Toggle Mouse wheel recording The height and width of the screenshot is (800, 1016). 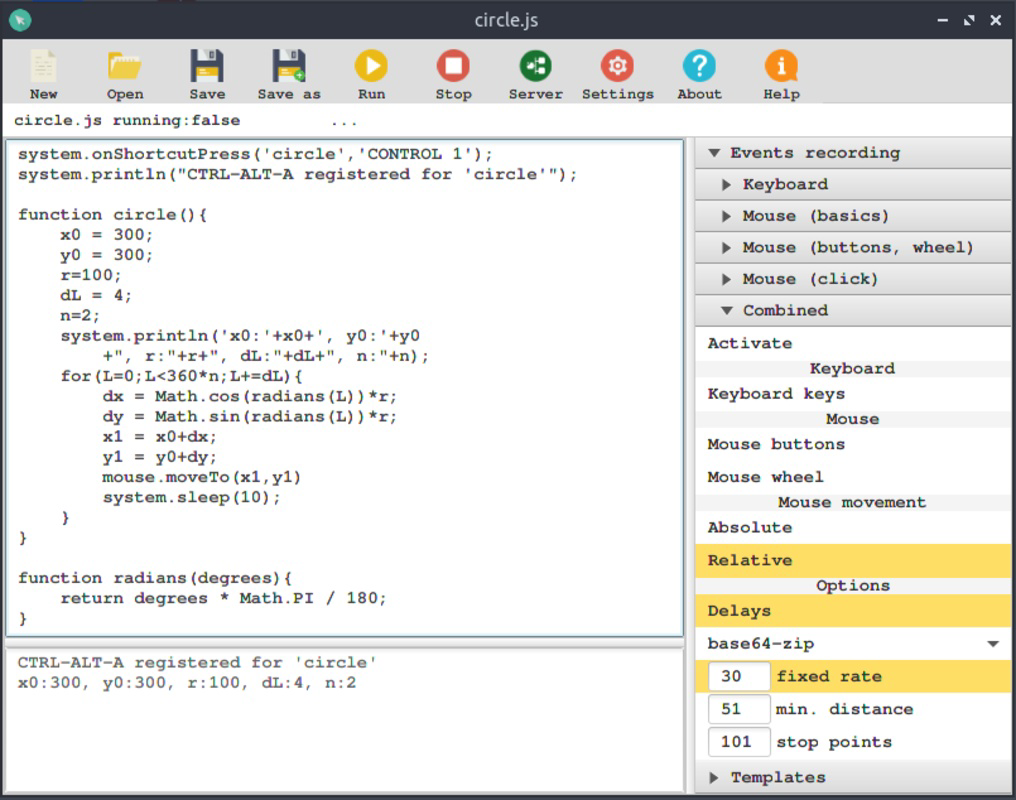(x=852, y=477)
